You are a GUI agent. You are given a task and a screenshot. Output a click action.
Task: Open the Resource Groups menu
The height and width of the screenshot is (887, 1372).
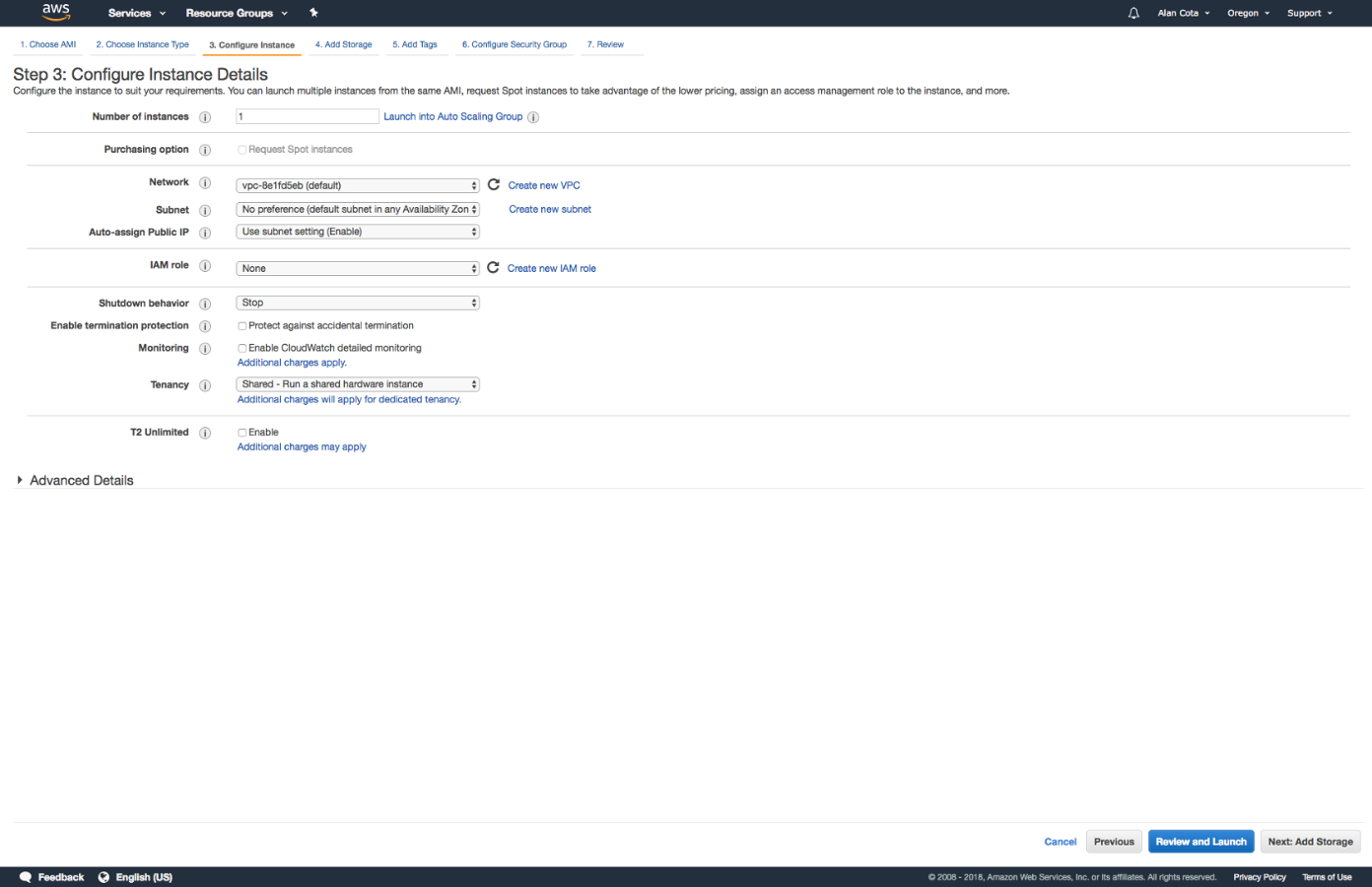click(x=237, y=13)
